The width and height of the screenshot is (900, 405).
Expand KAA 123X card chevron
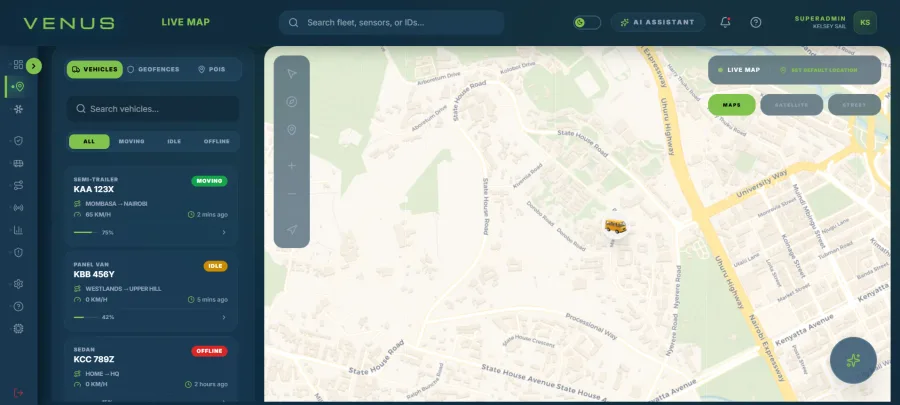click(x=224, y=232)
